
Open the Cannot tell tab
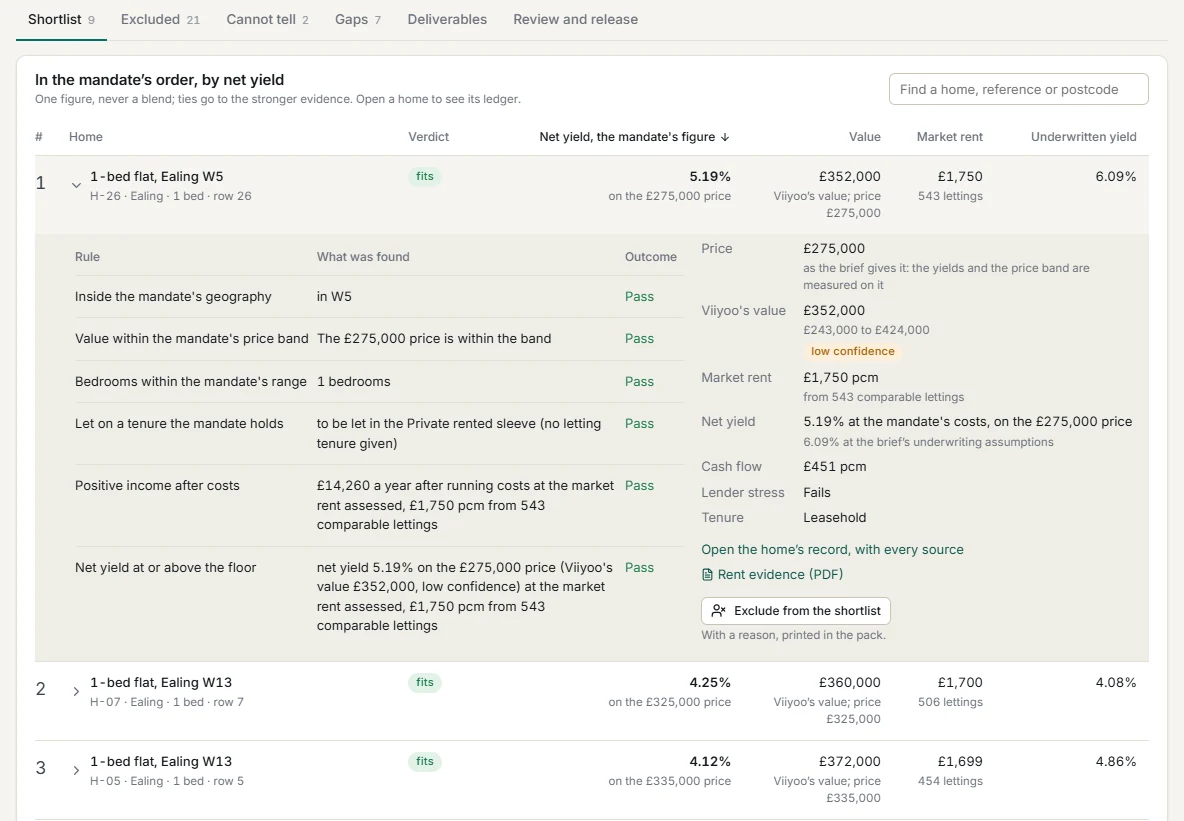pos(267,20)
